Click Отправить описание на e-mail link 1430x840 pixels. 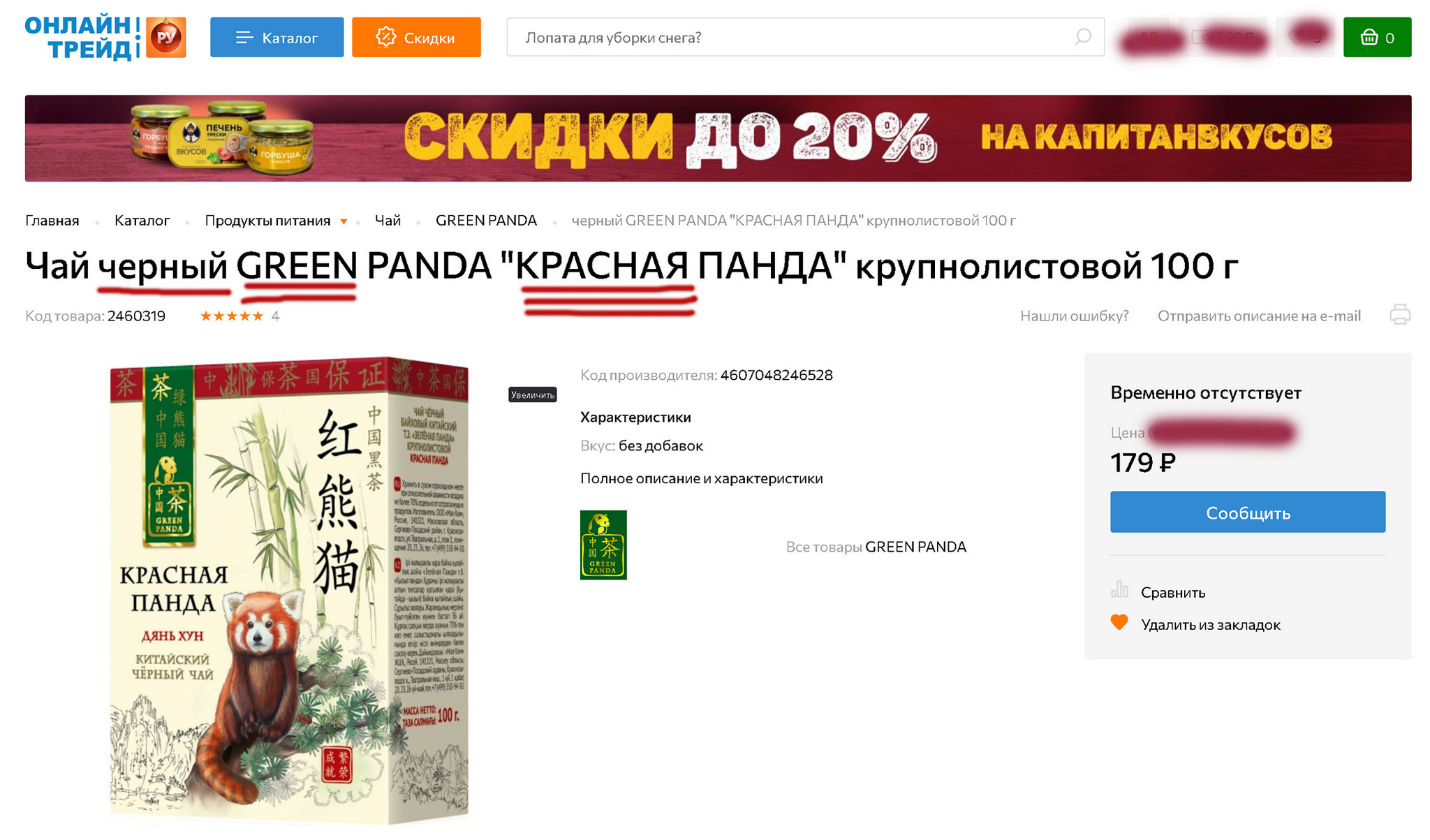1259,316
